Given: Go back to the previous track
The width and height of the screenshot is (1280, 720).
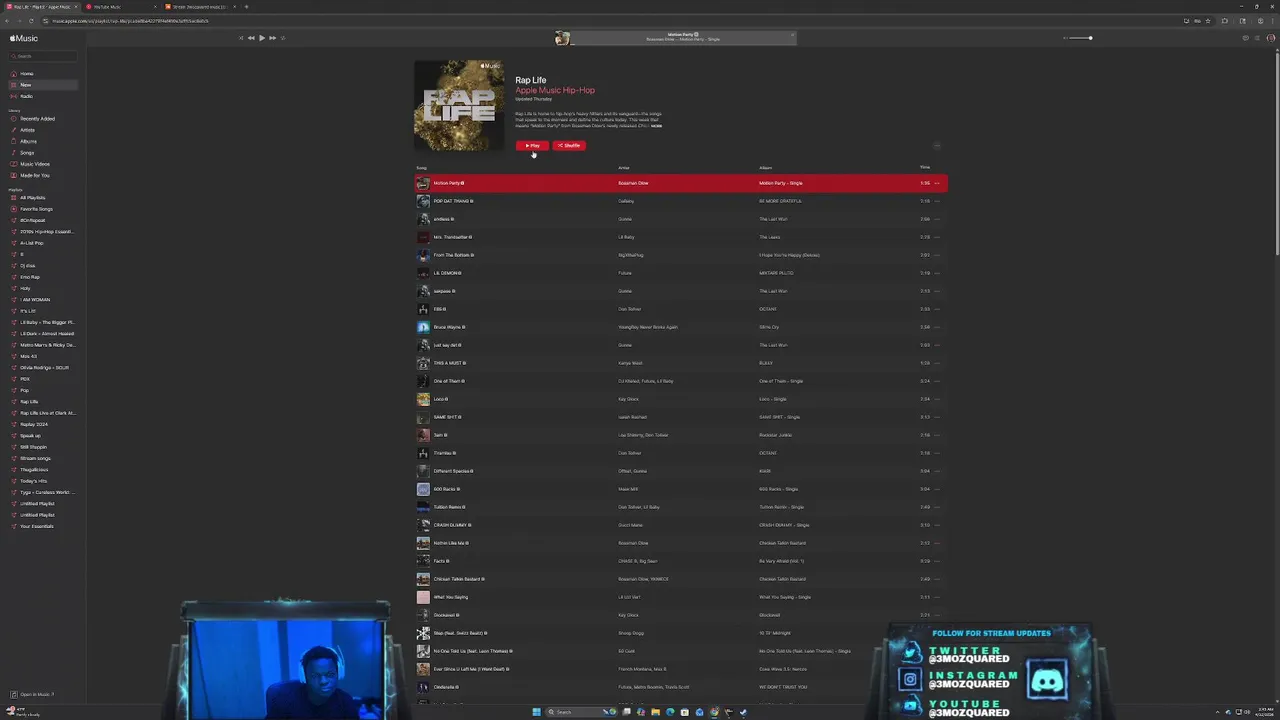Looking at the screenshot, I should click(x=250, y=38).
